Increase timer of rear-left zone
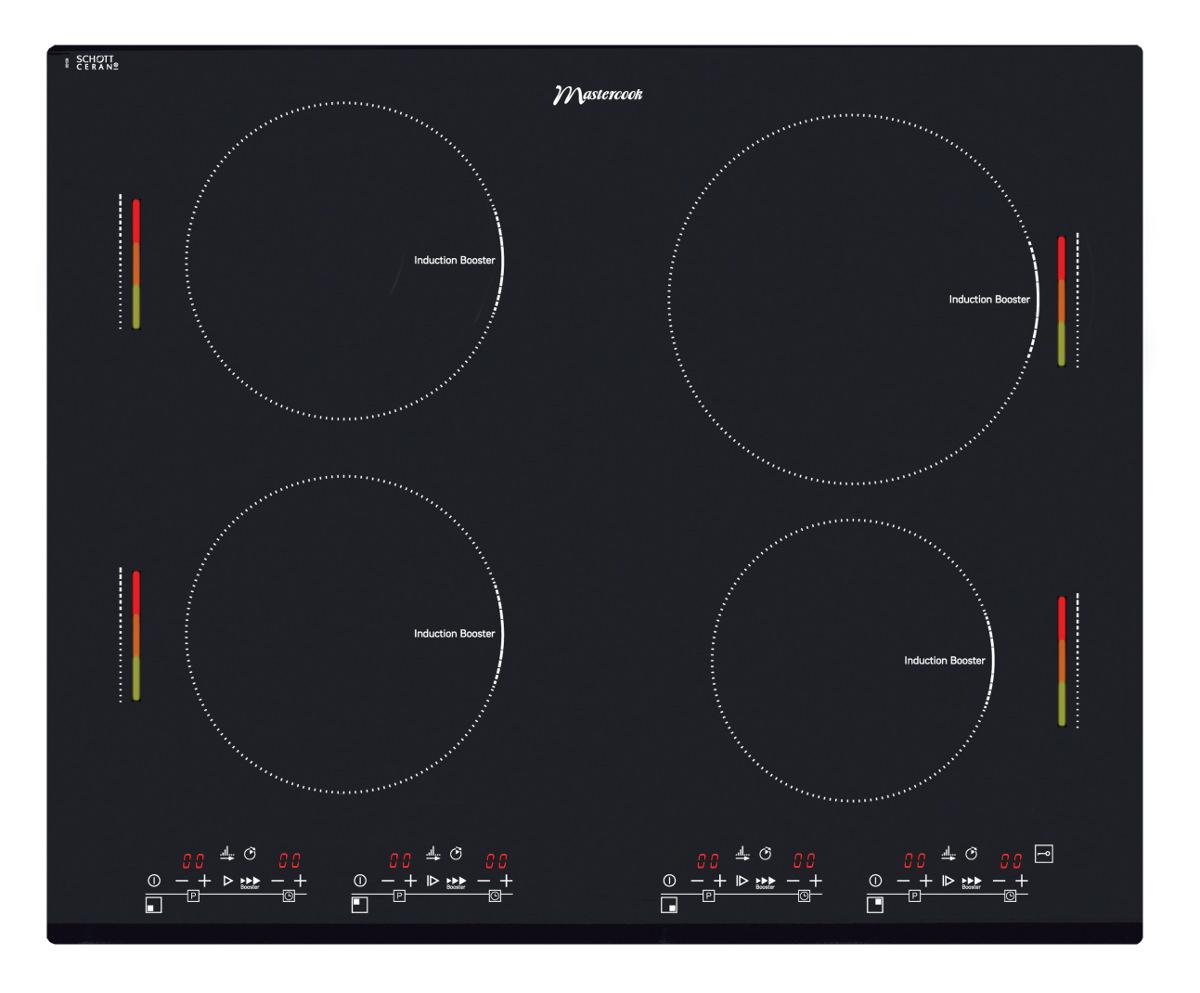 (506, 881)
